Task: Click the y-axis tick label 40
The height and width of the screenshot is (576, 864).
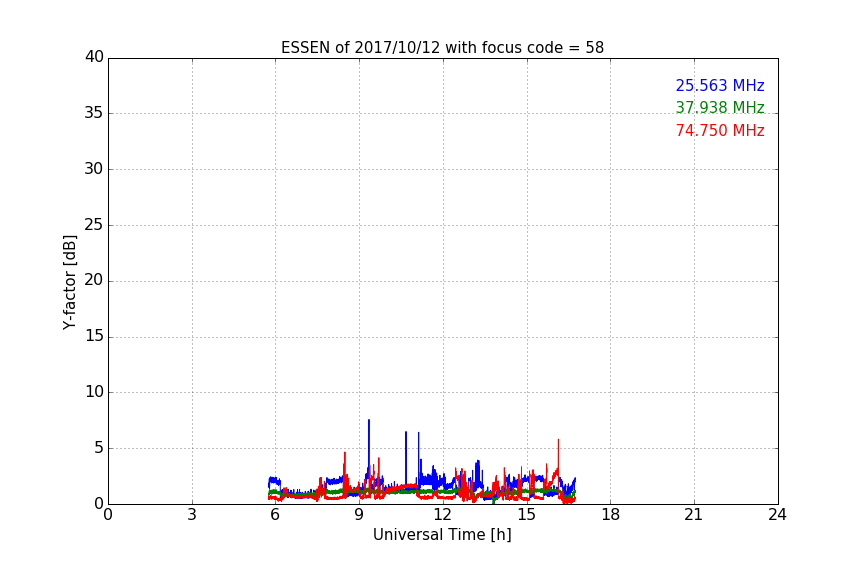Action: coord(94,57)
